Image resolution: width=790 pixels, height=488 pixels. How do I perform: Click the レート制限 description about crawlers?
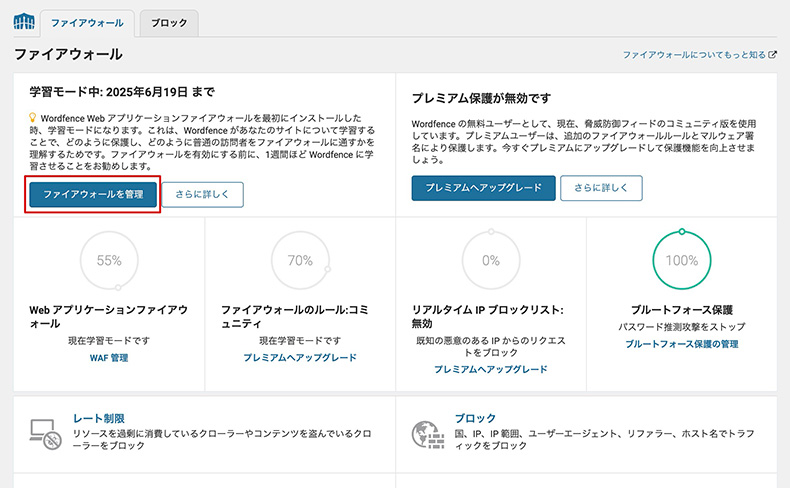[x=222, y=440]
